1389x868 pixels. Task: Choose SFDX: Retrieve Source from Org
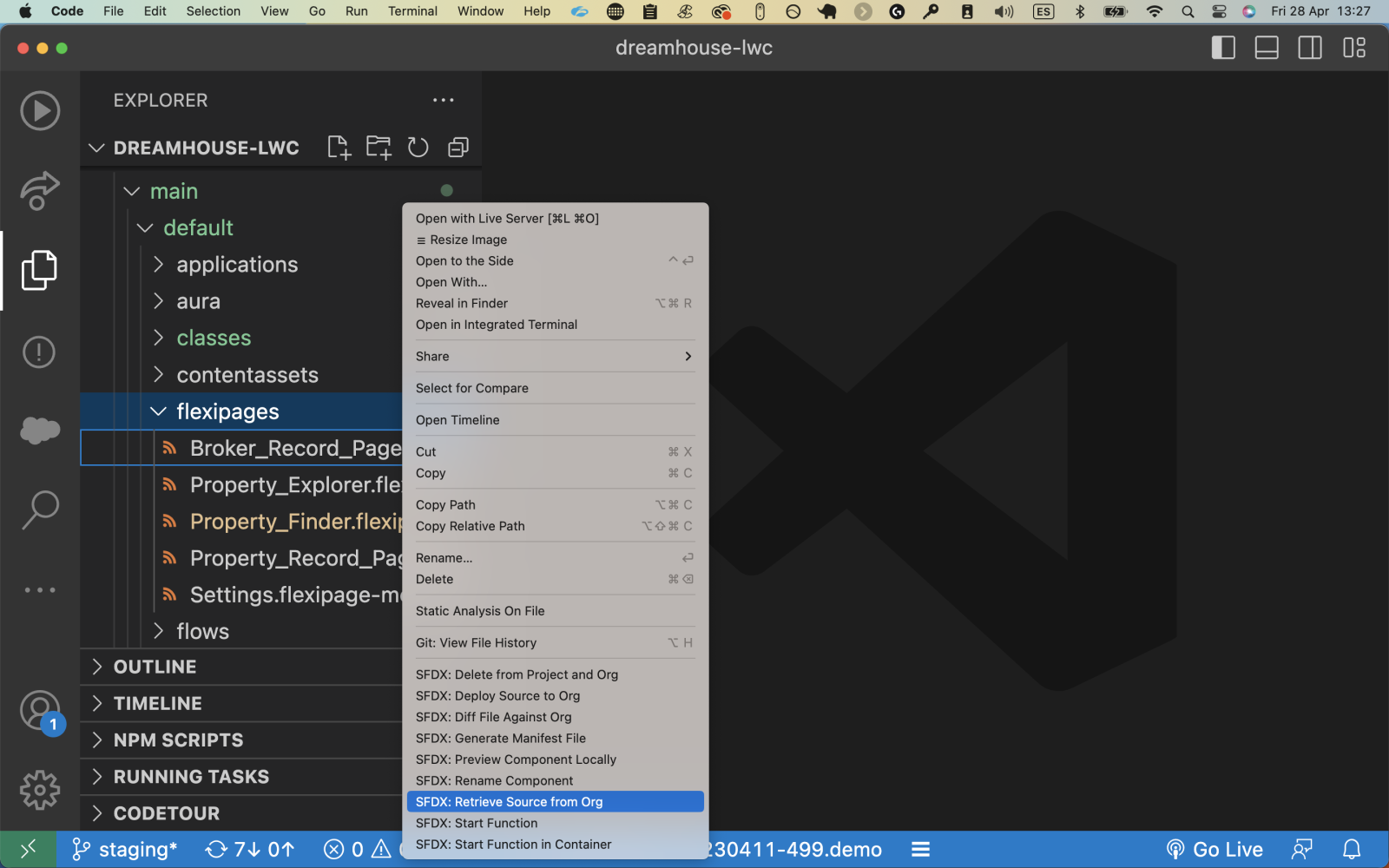pos(556,802)
